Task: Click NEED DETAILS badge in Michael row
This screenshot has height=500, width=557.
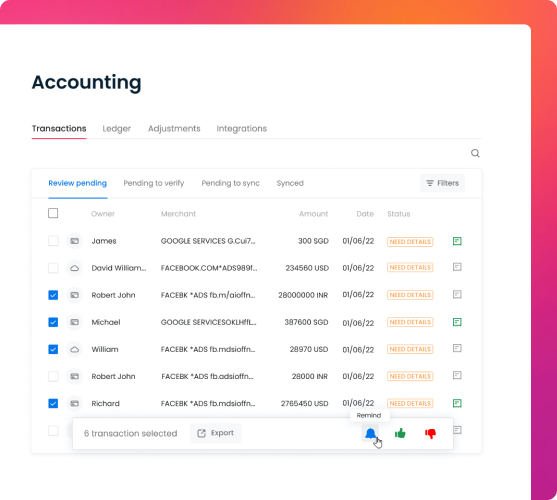Action: [410, 322]
